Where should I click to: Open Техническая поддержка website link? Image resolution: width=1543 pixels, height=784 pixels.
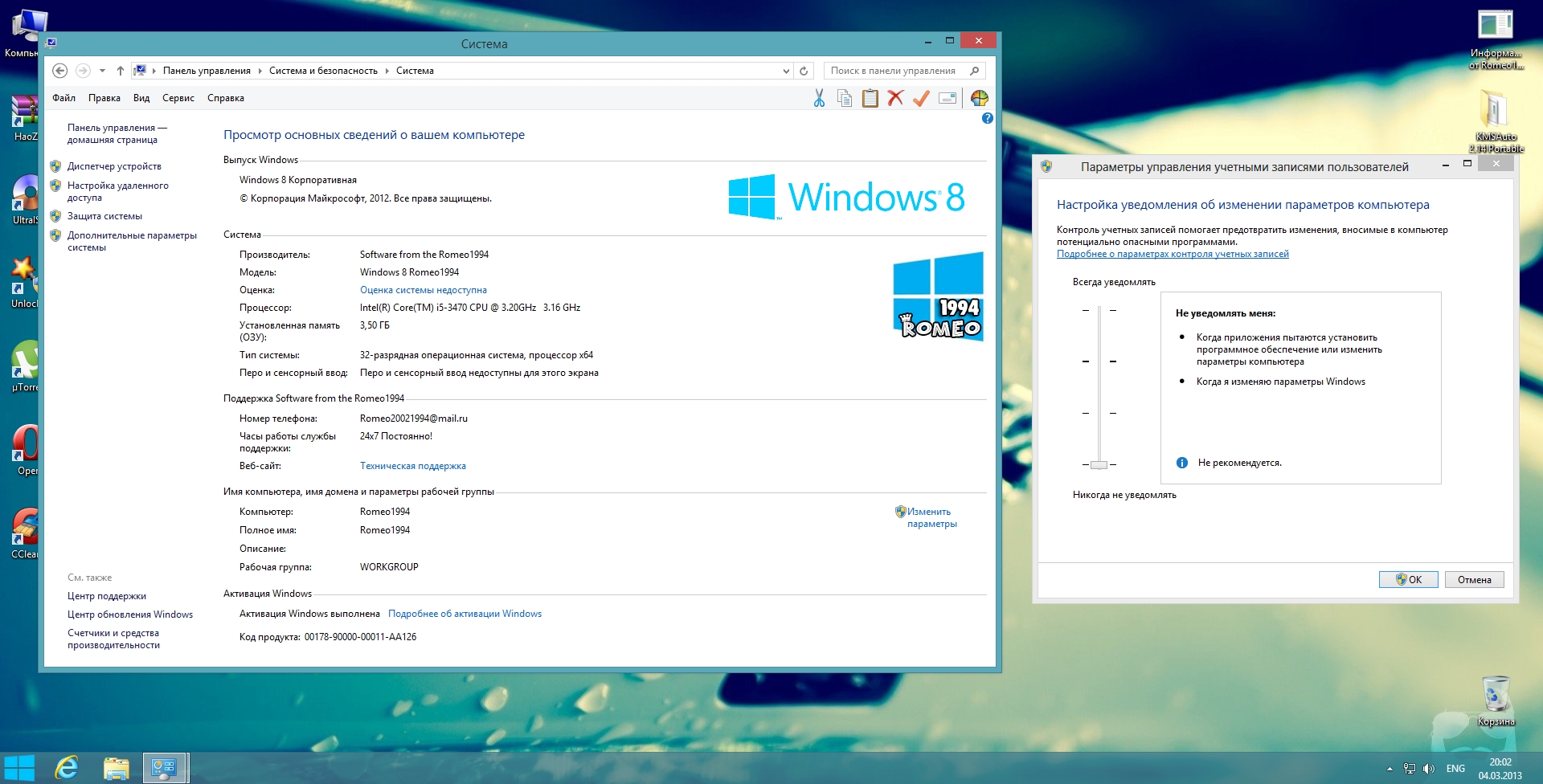(412, 466)
